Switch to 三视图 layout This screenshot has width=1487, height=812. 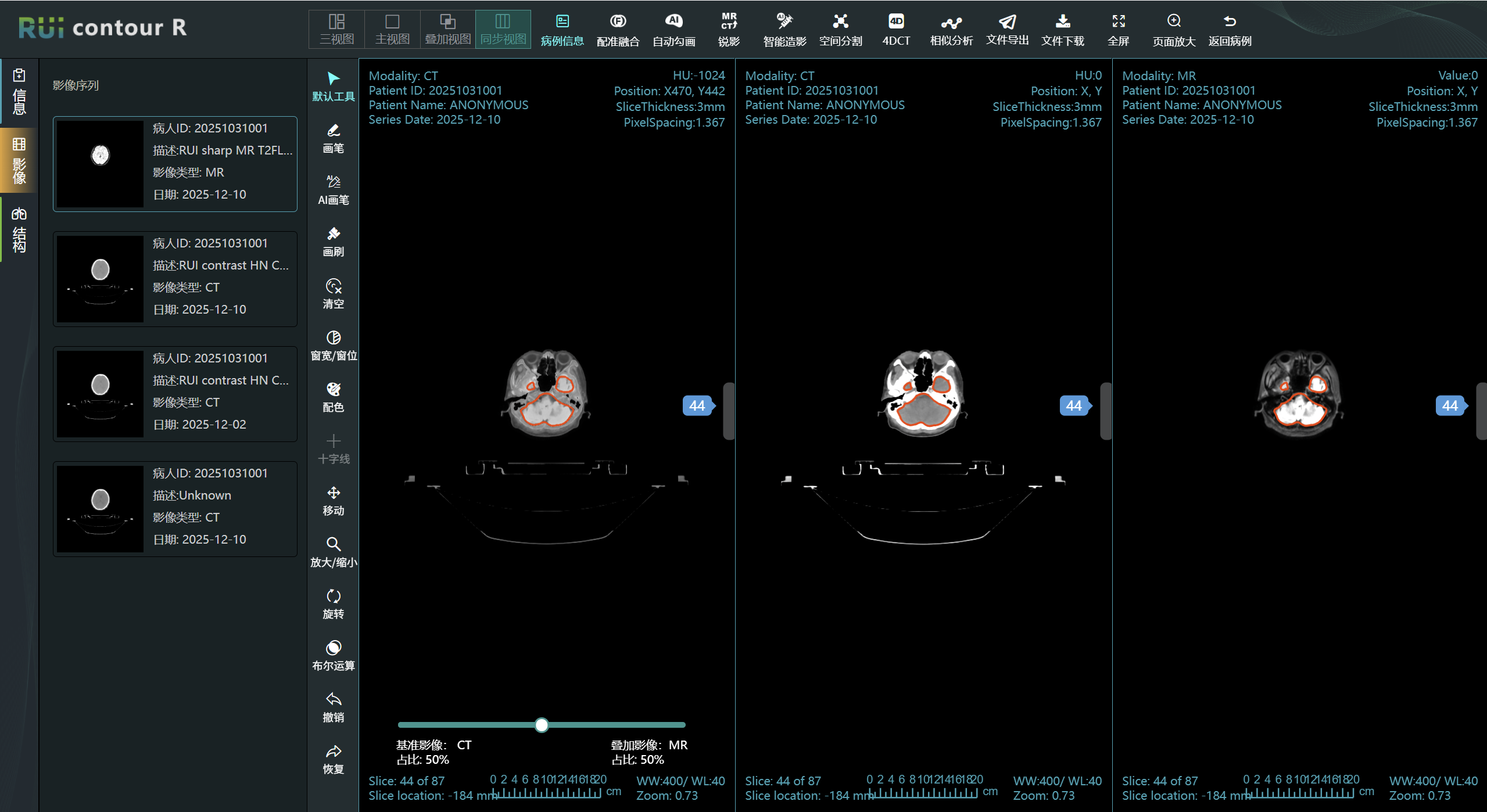click(x=336, y=29)
